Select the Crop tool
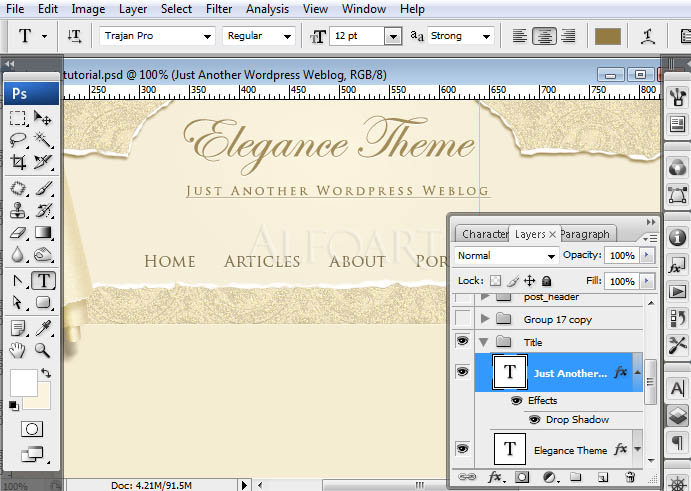The height and width of the screenshot is (491, 691). click(18, 162)
